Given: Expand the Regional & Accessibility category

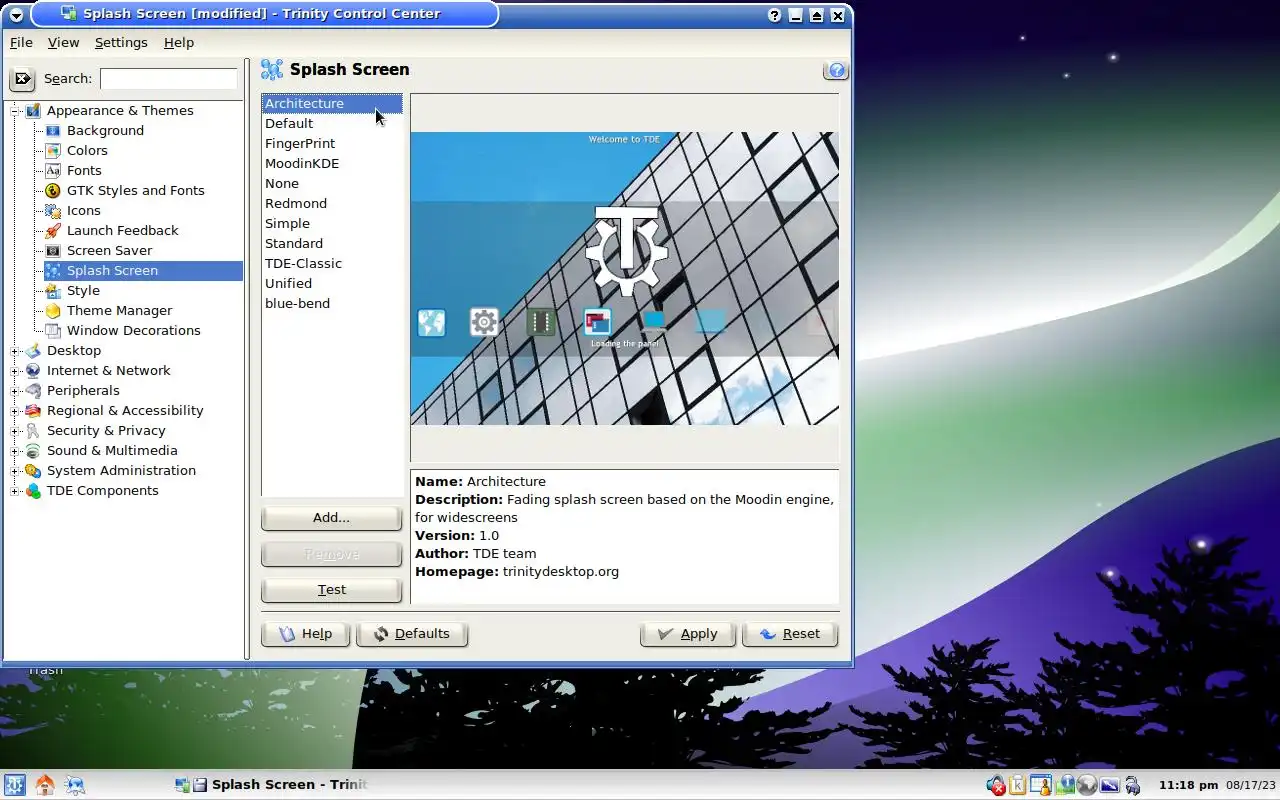Looking at the screenshot, I should click(15, 411).
